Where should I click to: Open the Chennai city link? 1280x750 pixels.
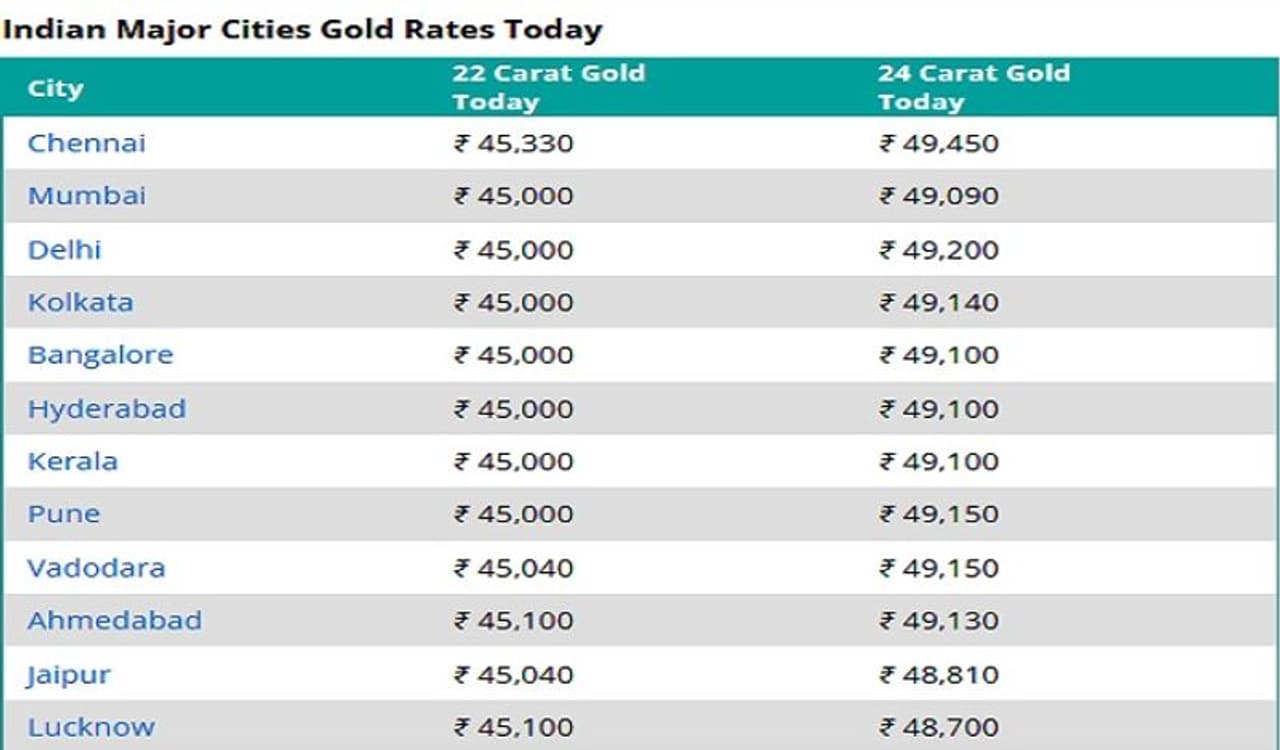[x=87, y=143]
